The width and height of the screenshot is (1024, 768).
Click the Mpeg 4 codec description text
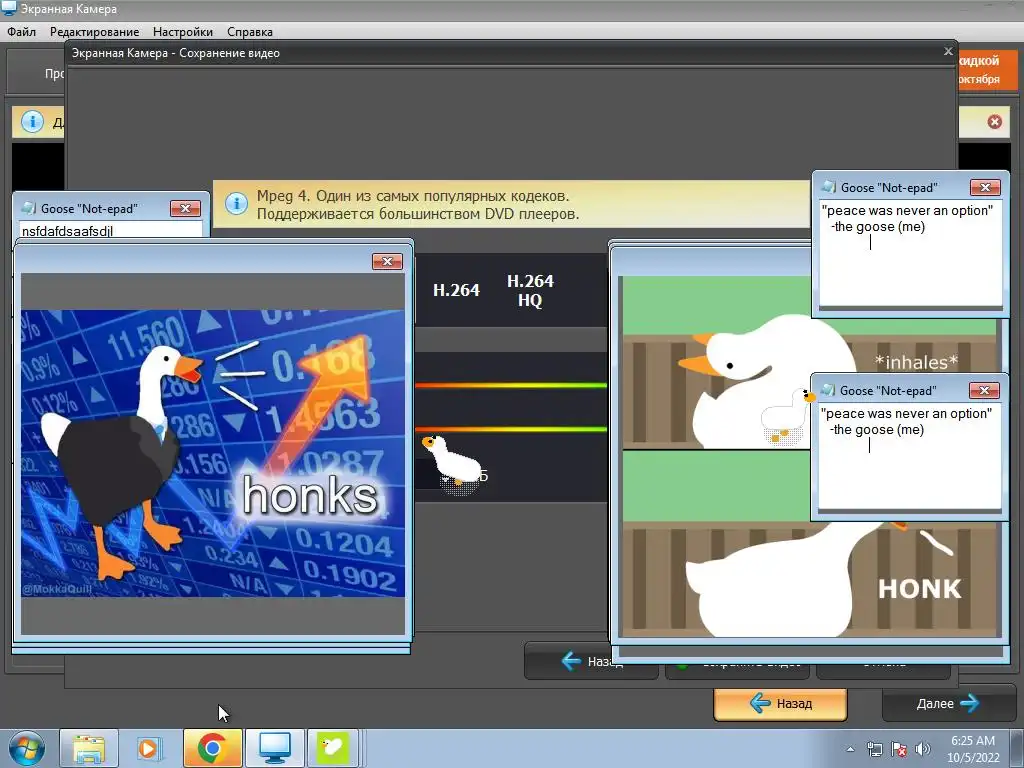click(417, 204)
